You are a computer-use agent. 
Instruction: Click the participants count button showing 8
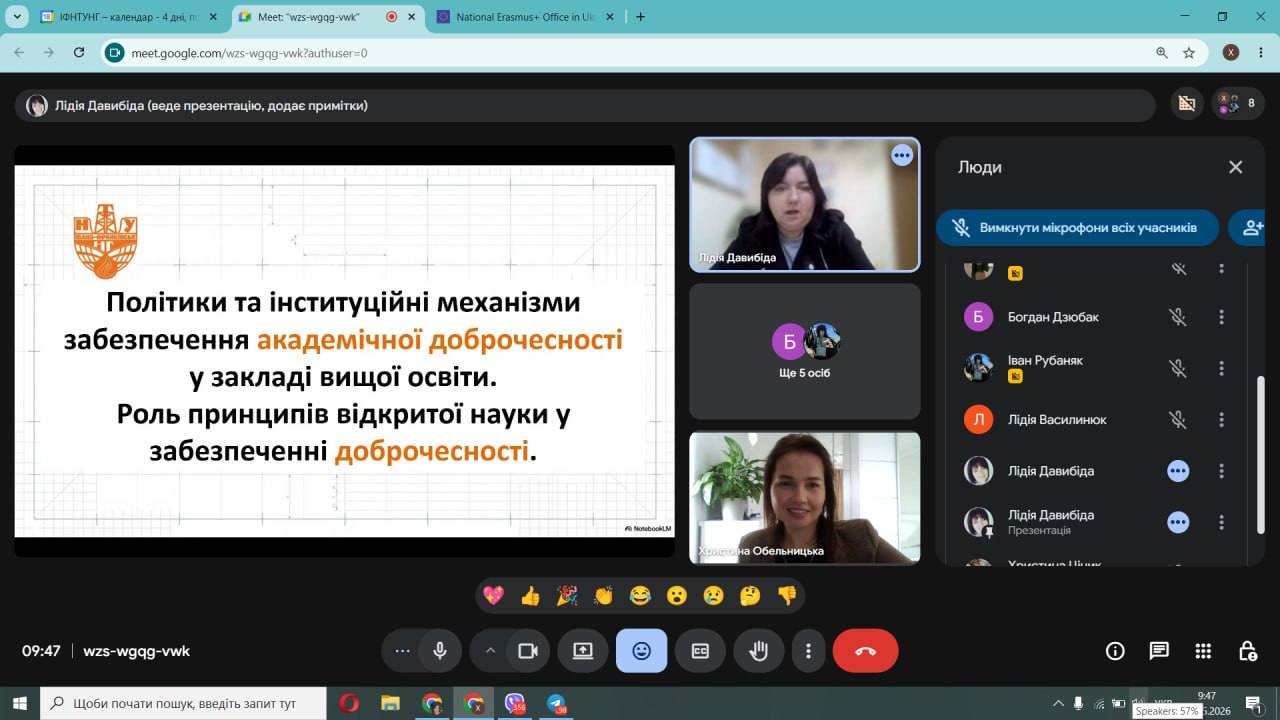click(x=1238, y=103)
